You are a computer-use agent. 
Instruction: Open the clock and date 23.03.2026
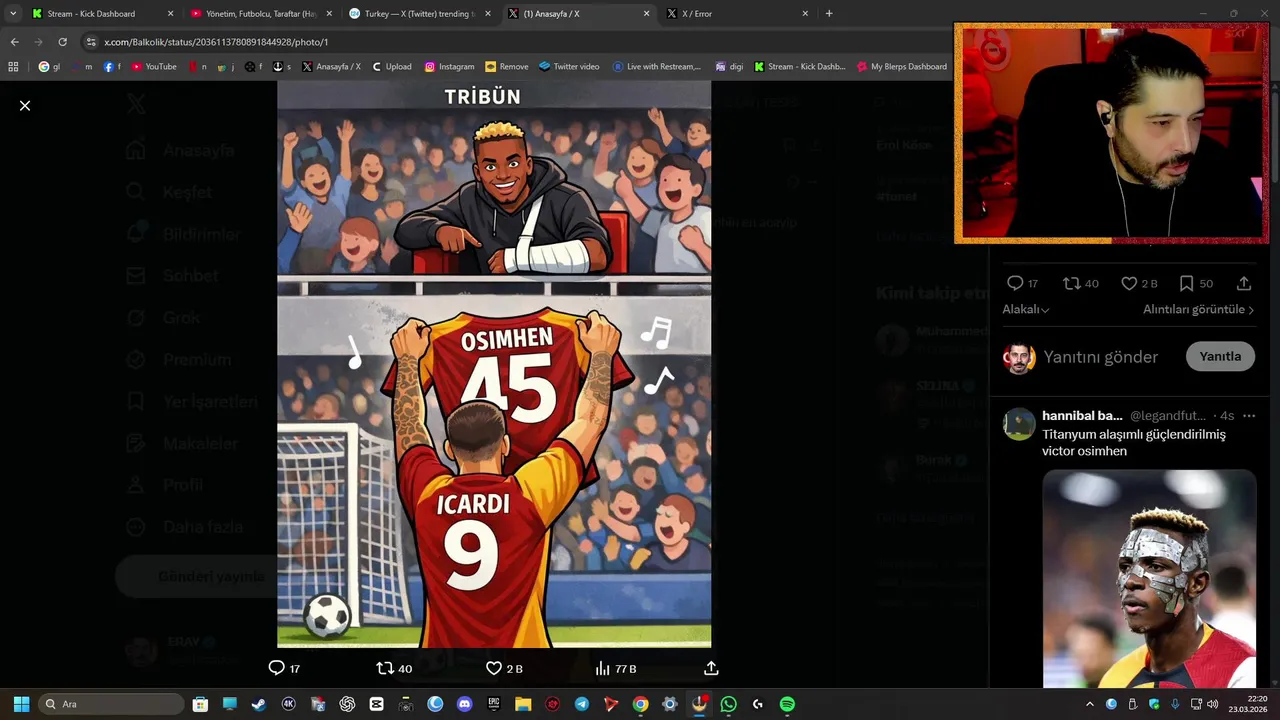1248,704
